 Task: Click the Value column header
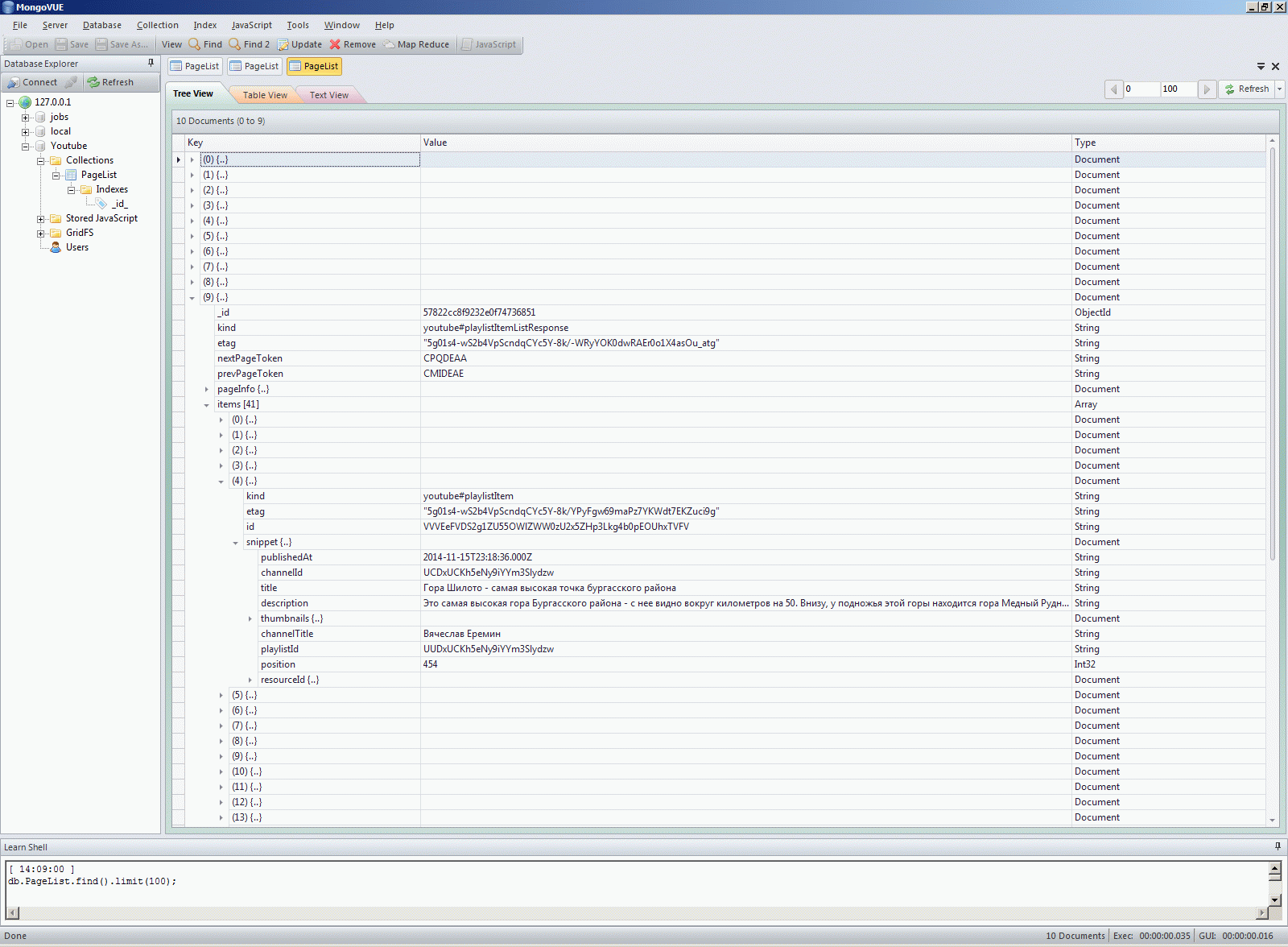745,143
